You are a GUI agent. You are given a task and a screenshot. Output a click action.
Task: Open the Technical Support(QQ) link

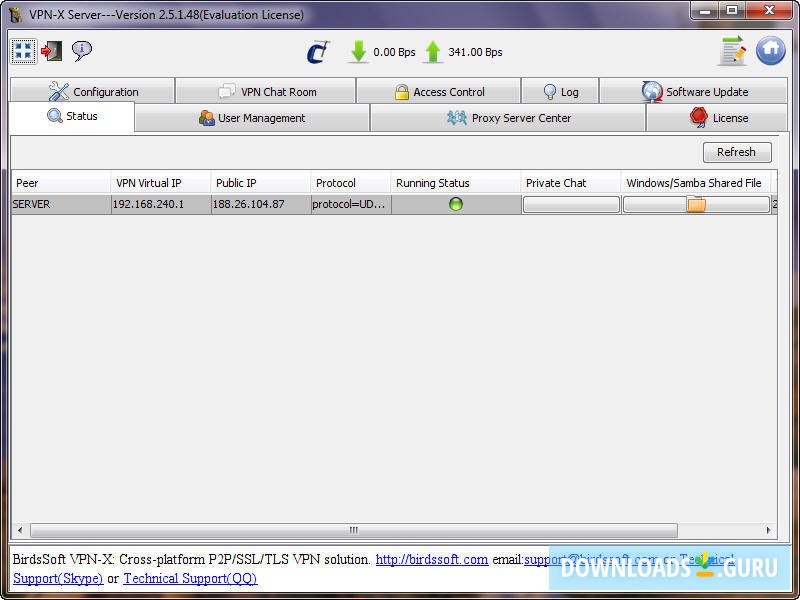point(190,579)
